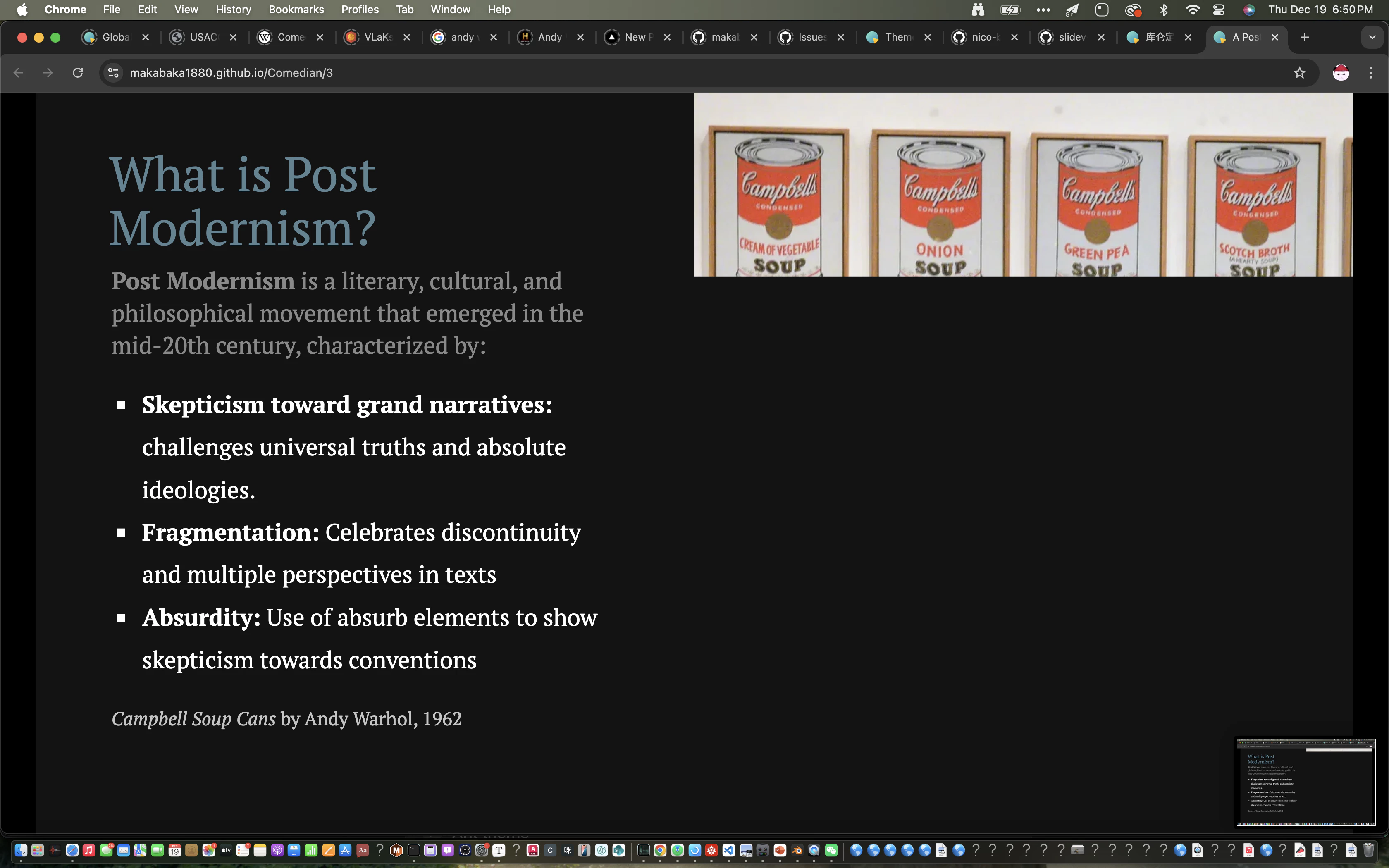Click the Tab menu in Chrome menubar
Image resolution: width=1389 pixels, height=868 pixels.
point(403,9)
